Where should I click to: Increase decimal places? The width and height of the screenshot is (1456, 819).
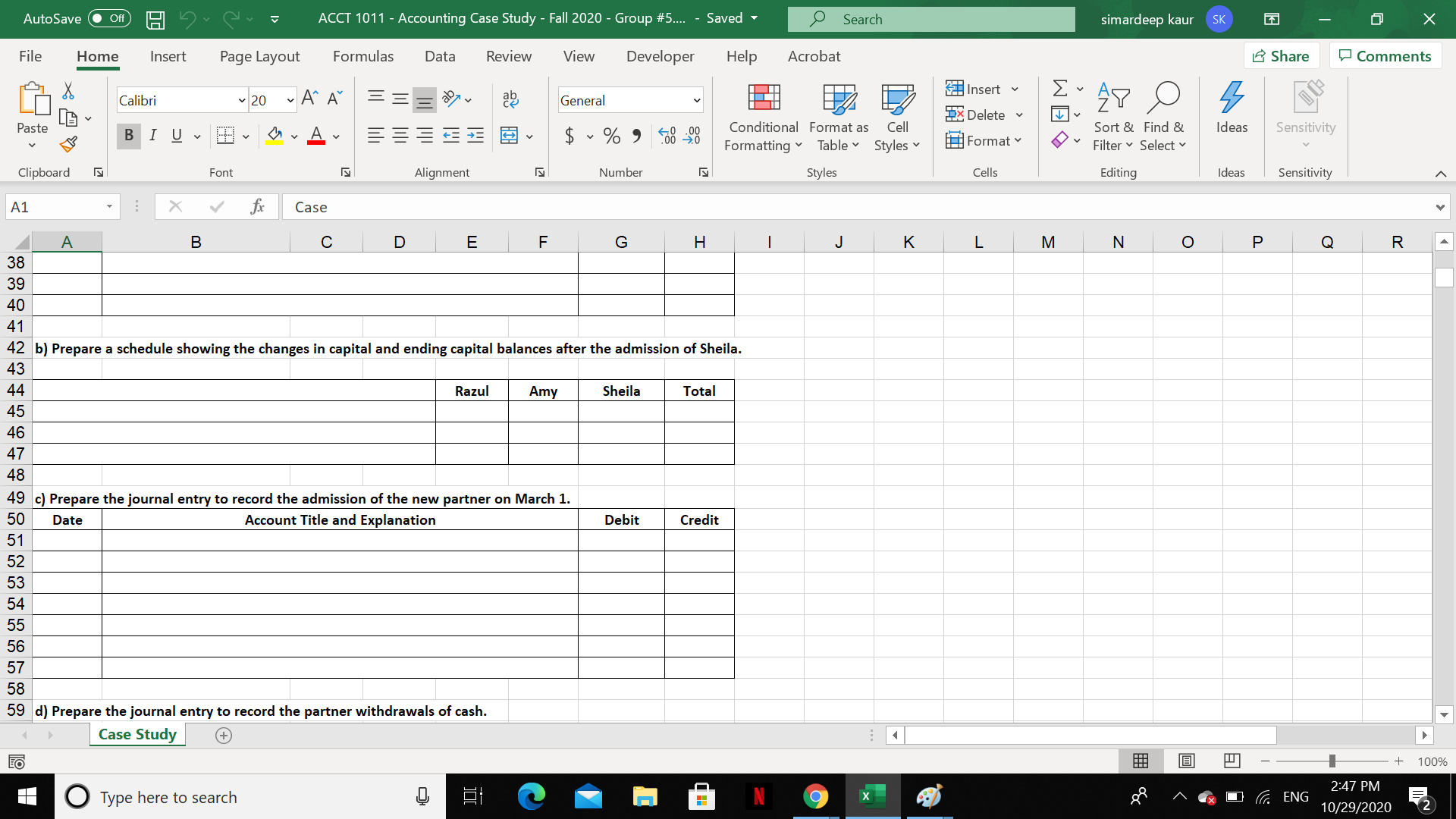pyautogui.click(x=667, y=136)
